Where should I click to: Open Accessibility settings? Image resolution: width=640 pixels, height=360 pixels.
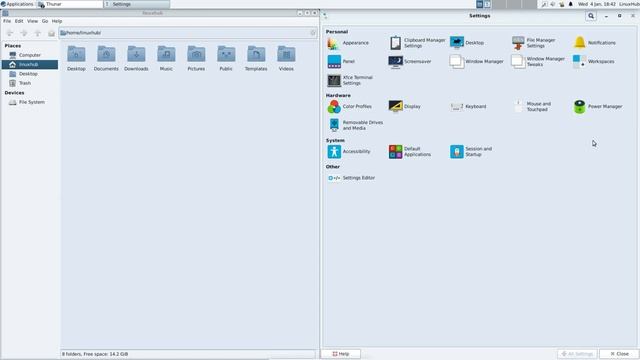(349, 151)
